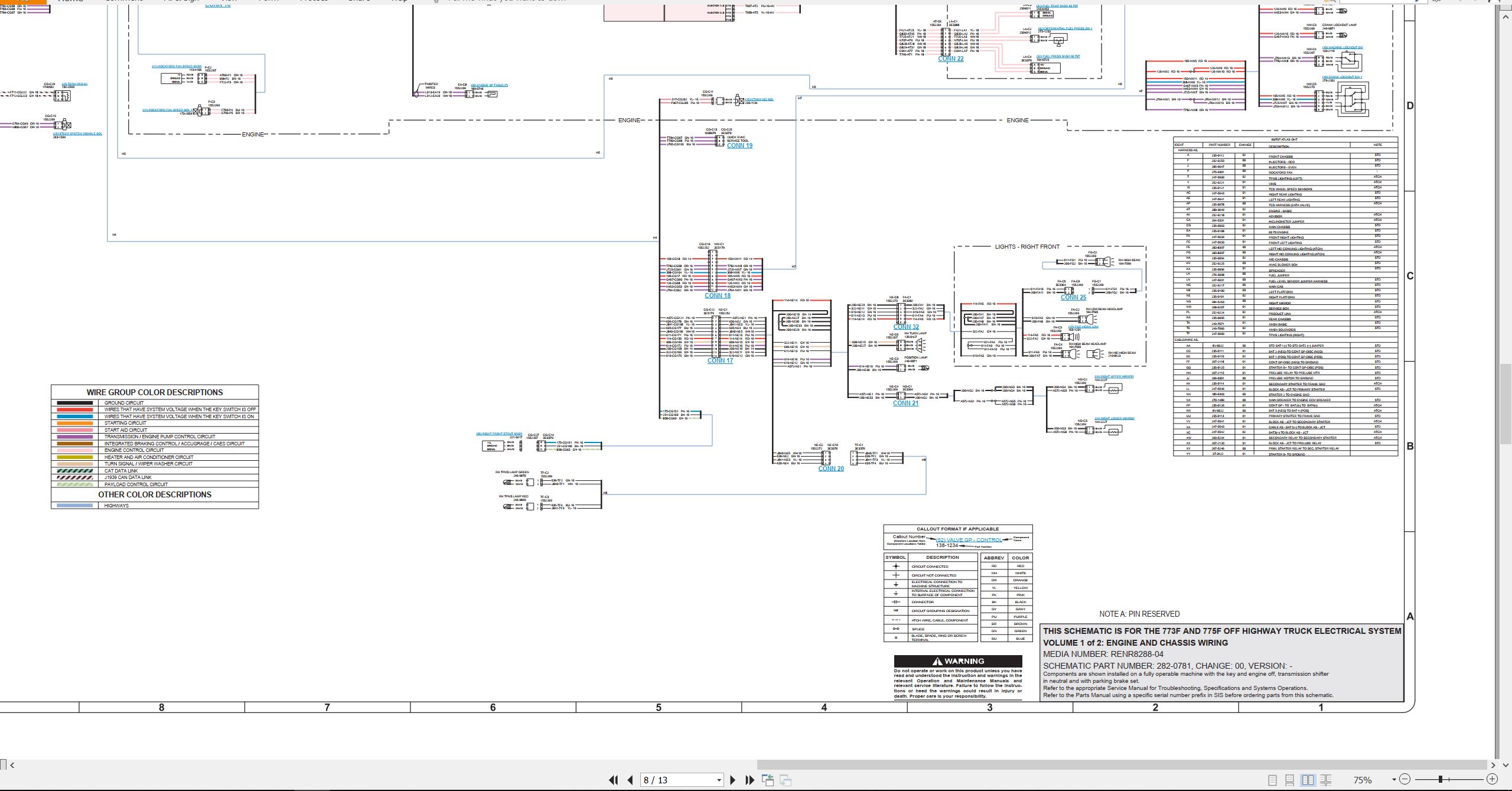Click the next view icon
The width and height of the screenshot is (1512, 791).
coord(786,780)
